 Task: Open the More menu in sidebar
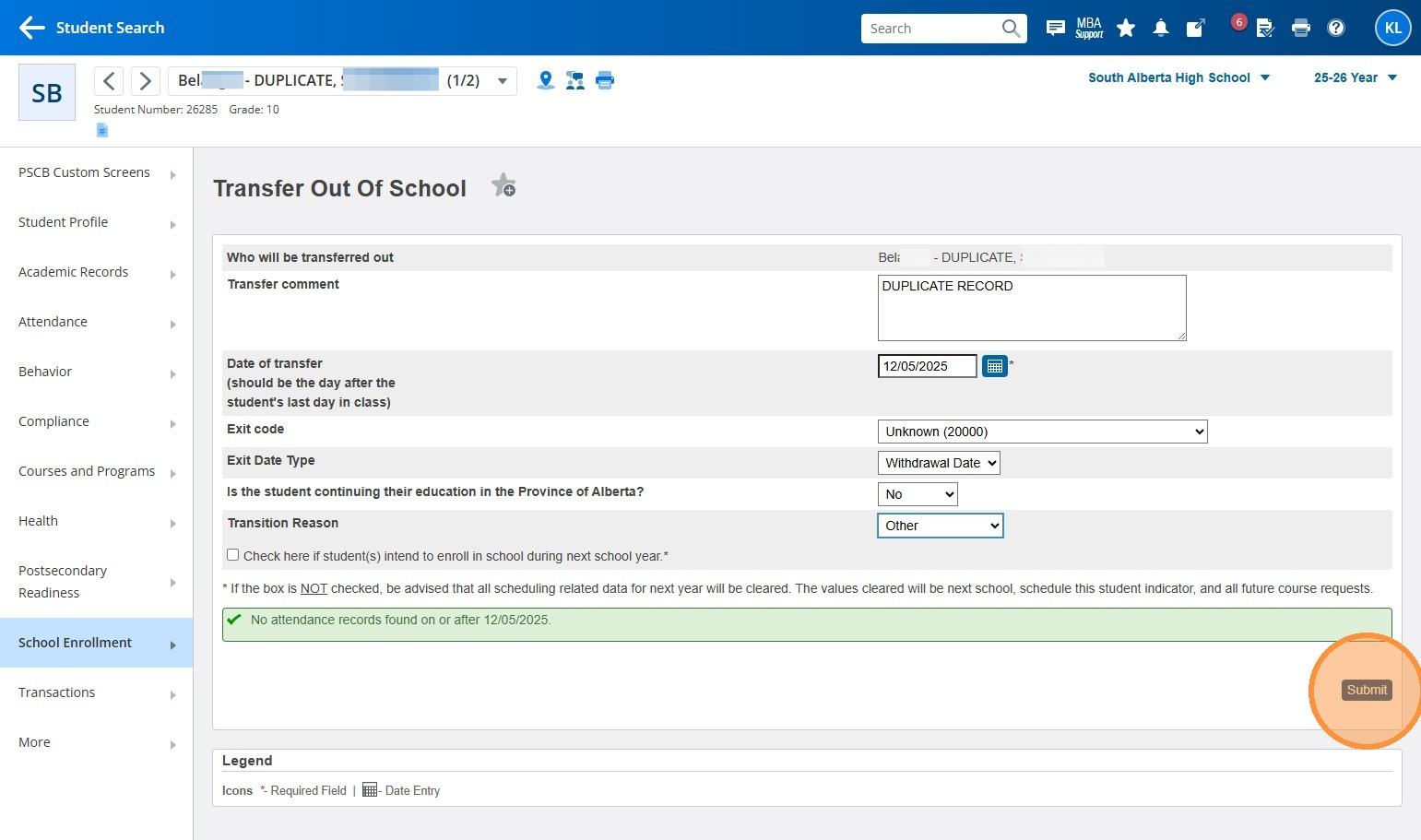[96, 742]
